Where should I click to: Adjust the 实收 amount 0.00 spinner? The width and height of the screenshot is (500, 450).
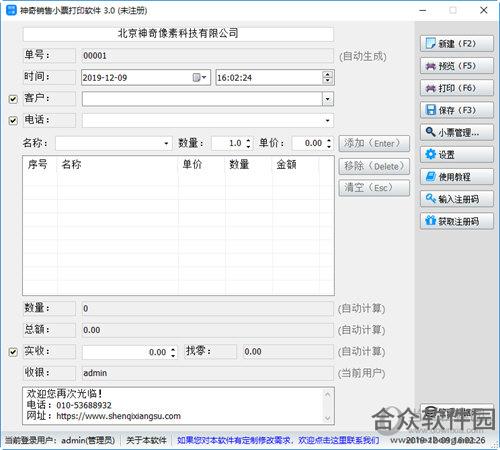173,352
